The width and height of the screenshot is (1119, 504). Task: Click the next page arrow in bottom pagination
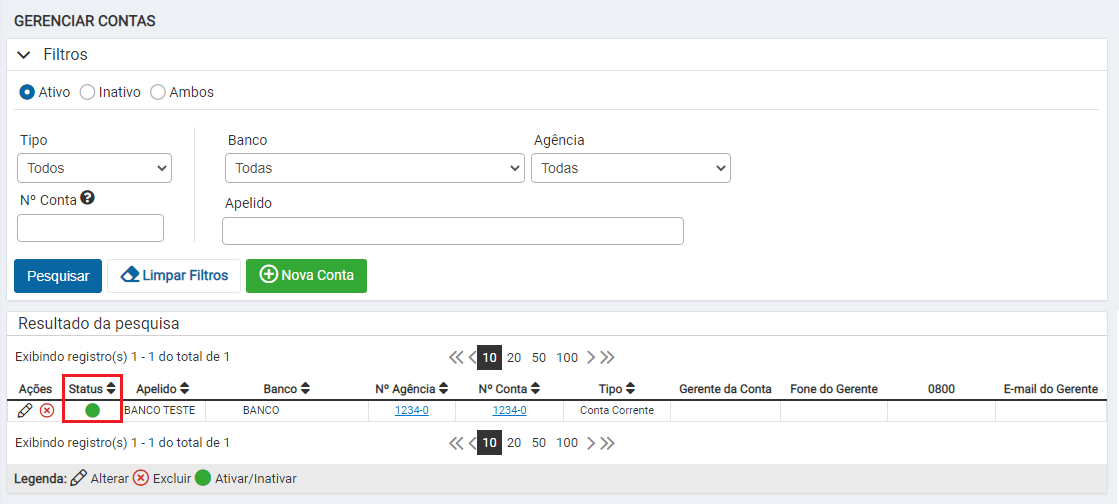coord(590,443)
